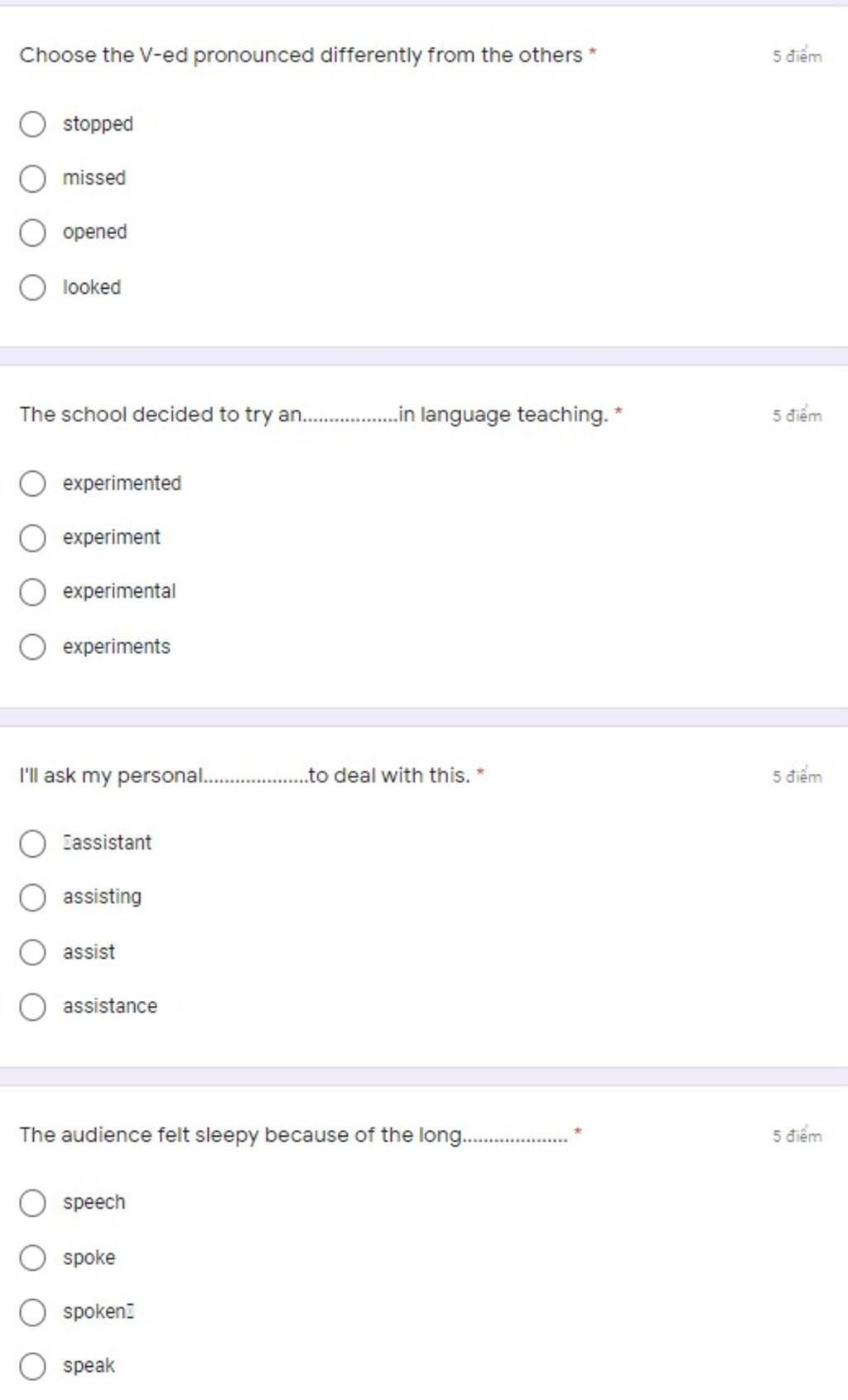Select the 'looked' answer option
848x1400 pixels.
point(32,287)
